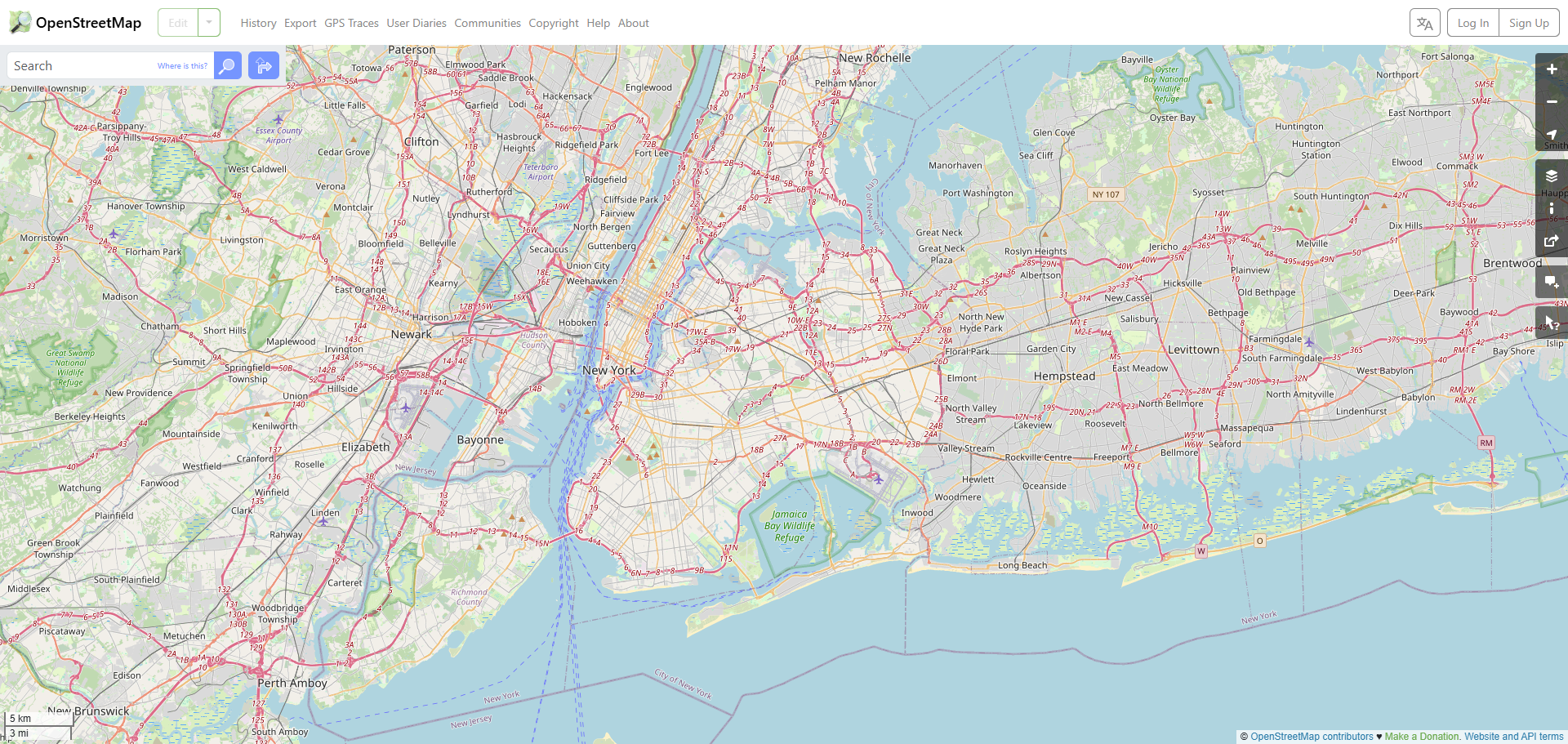Click the 'Where is this?' link

(x=182, y=66)
